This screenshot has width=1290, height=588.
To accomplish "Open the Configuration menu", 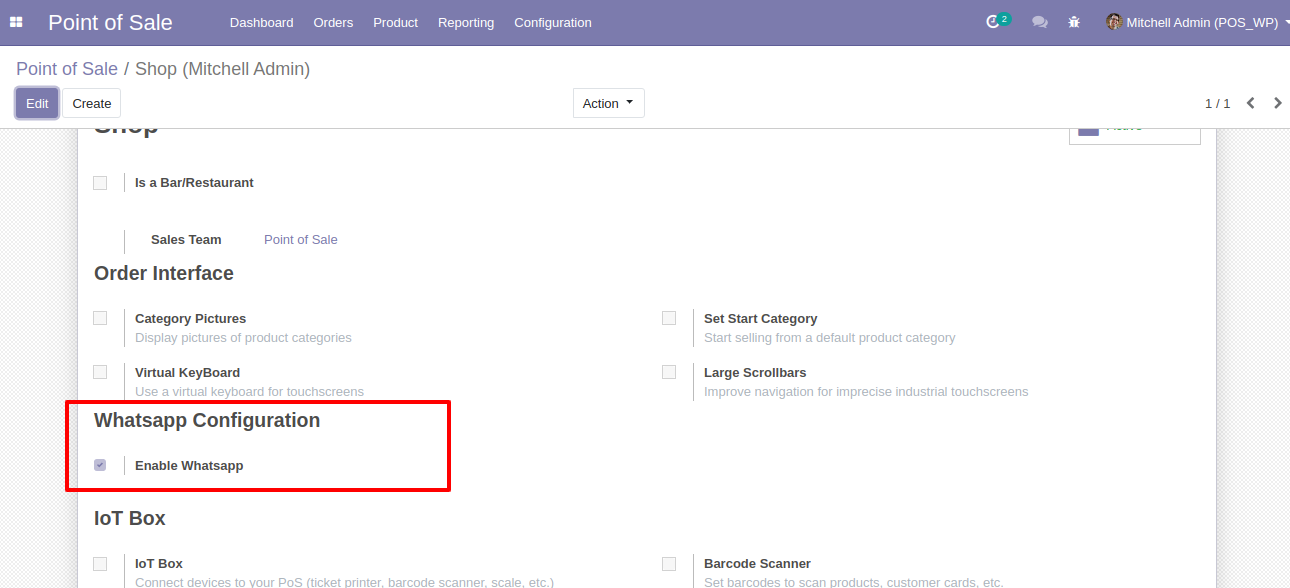I will click(x=553, y=22).
